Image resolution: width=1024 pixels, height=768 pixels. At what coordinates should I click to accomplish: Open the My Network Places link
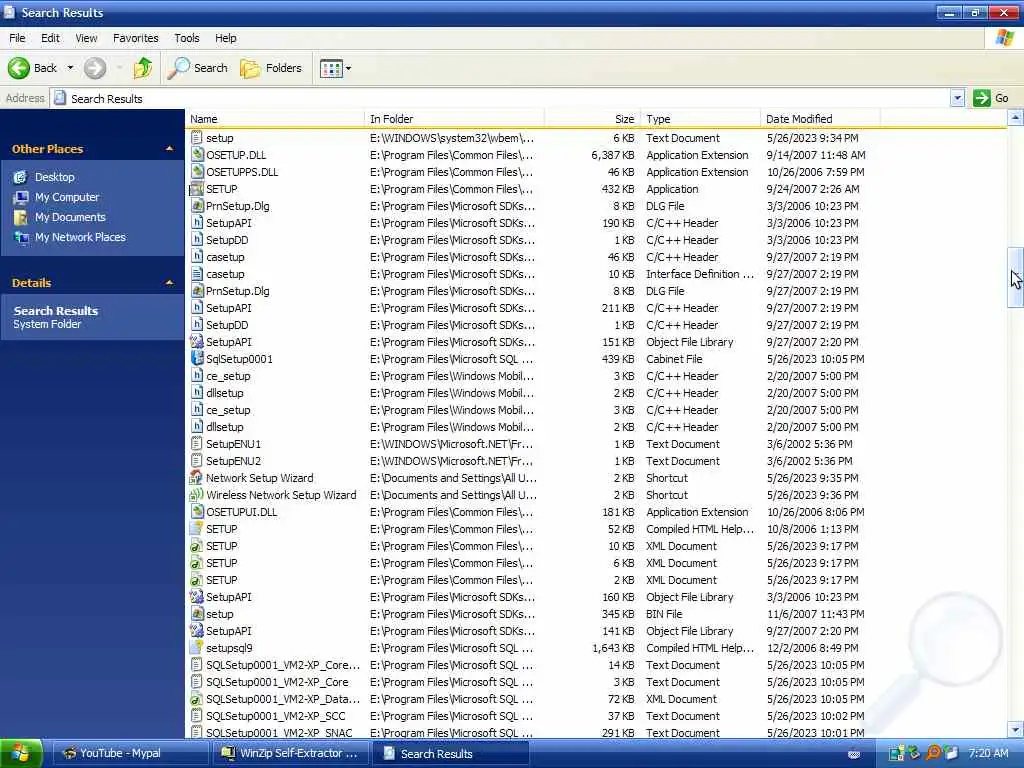click(x=80, y=238)
